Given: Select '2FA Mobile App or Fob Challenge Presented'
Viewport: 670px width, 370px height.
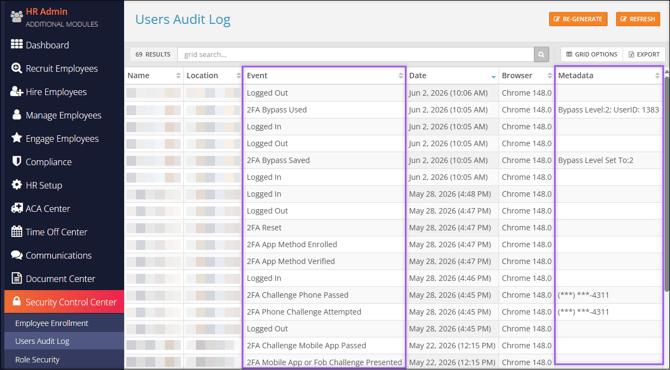Looking at the screenshot, I should click(x=324, y=362).
